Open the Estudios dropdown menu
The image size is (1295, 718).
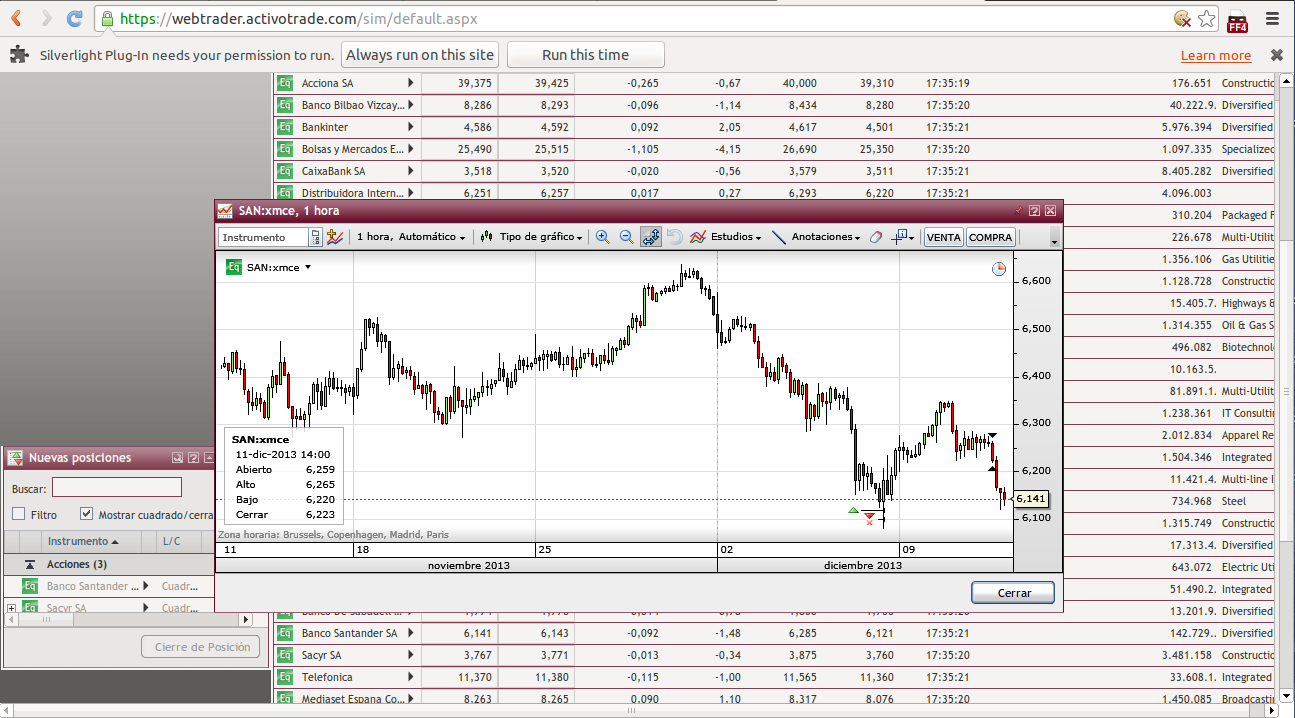(x=736, y=237)
